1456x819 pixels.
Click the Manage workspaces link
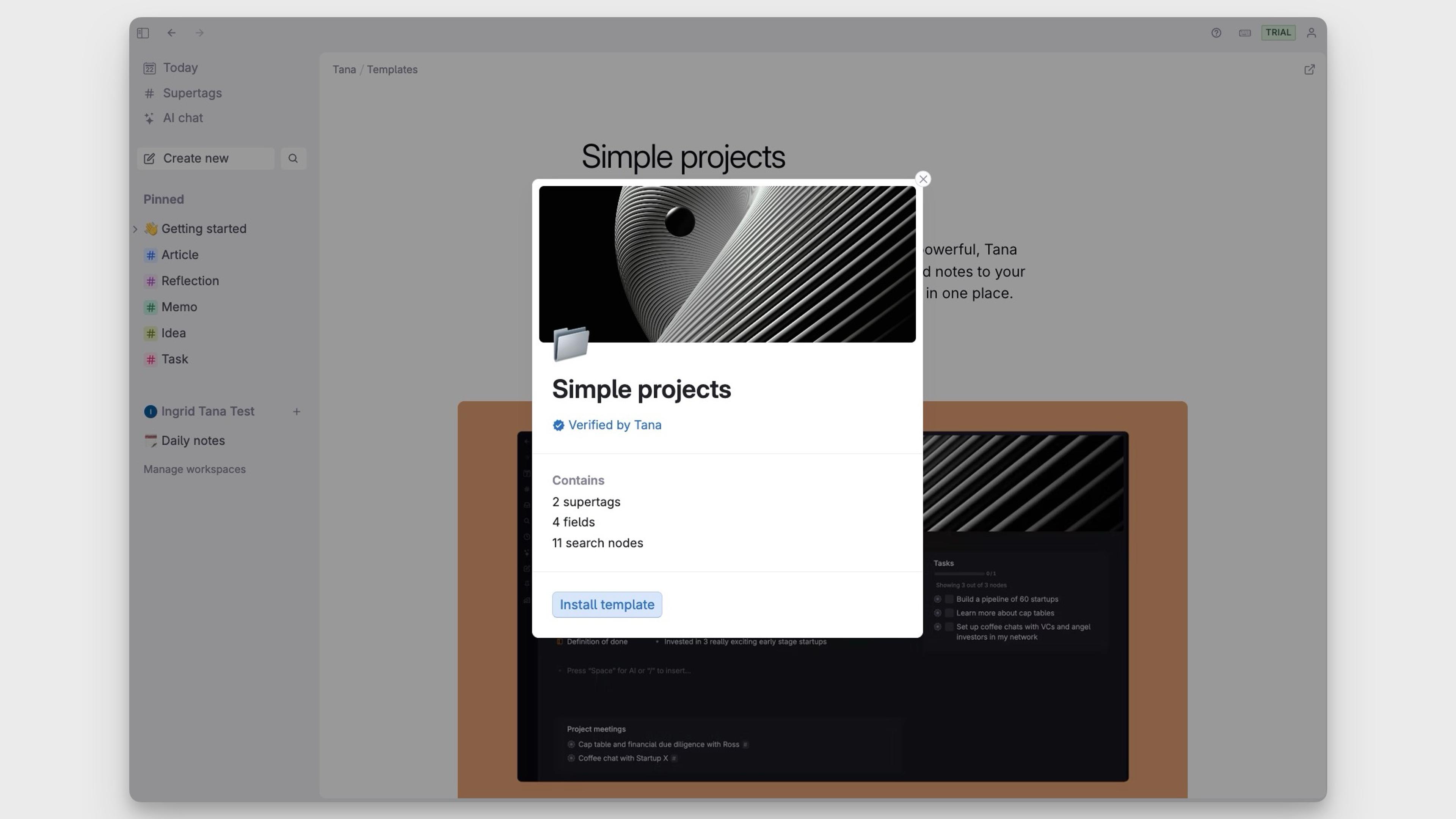pyautogui.click(x=195, y=469)
